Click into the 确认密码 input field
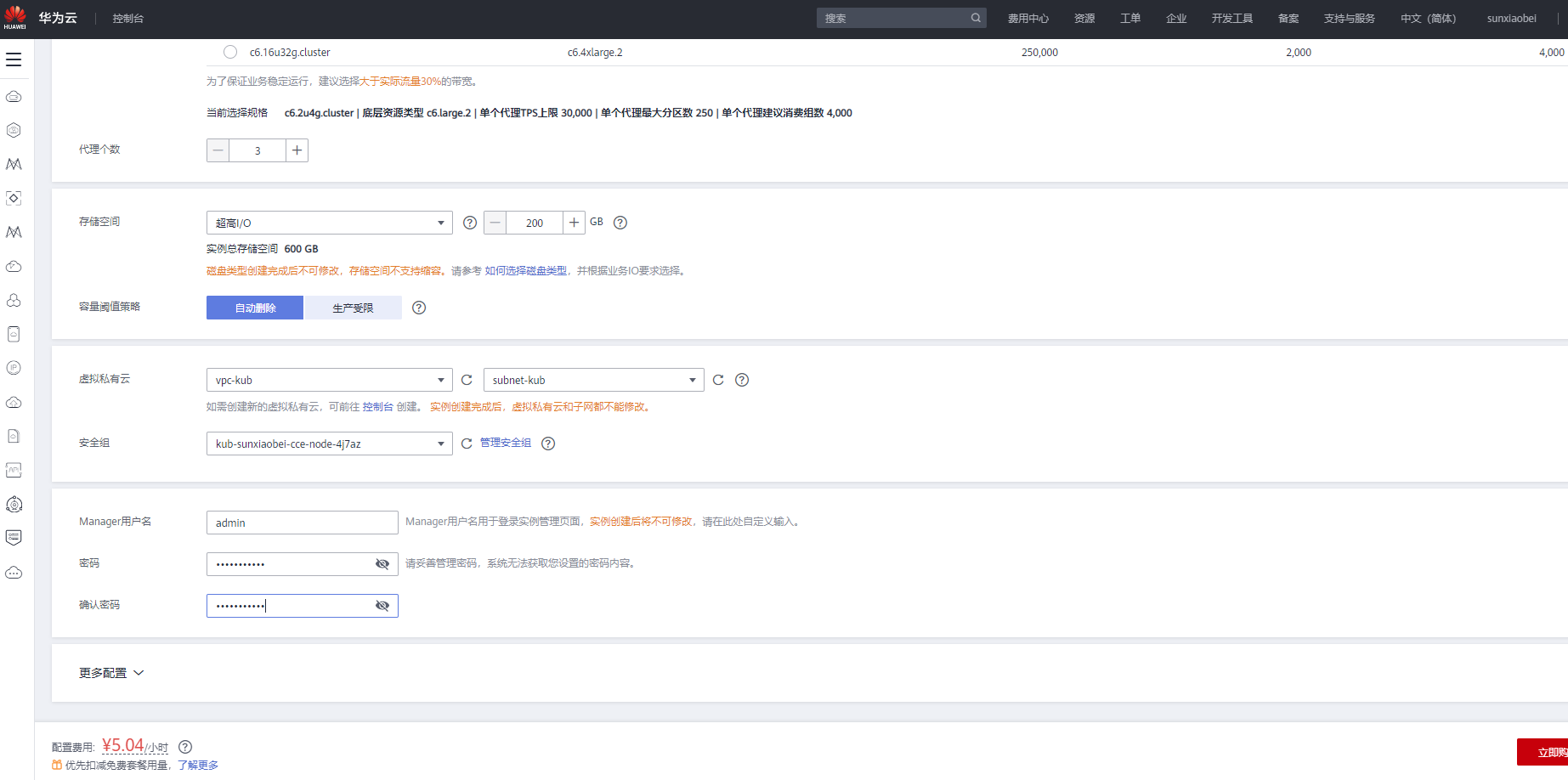Image resolution: width=1568 pixels, height=780 pixels. 303,606
